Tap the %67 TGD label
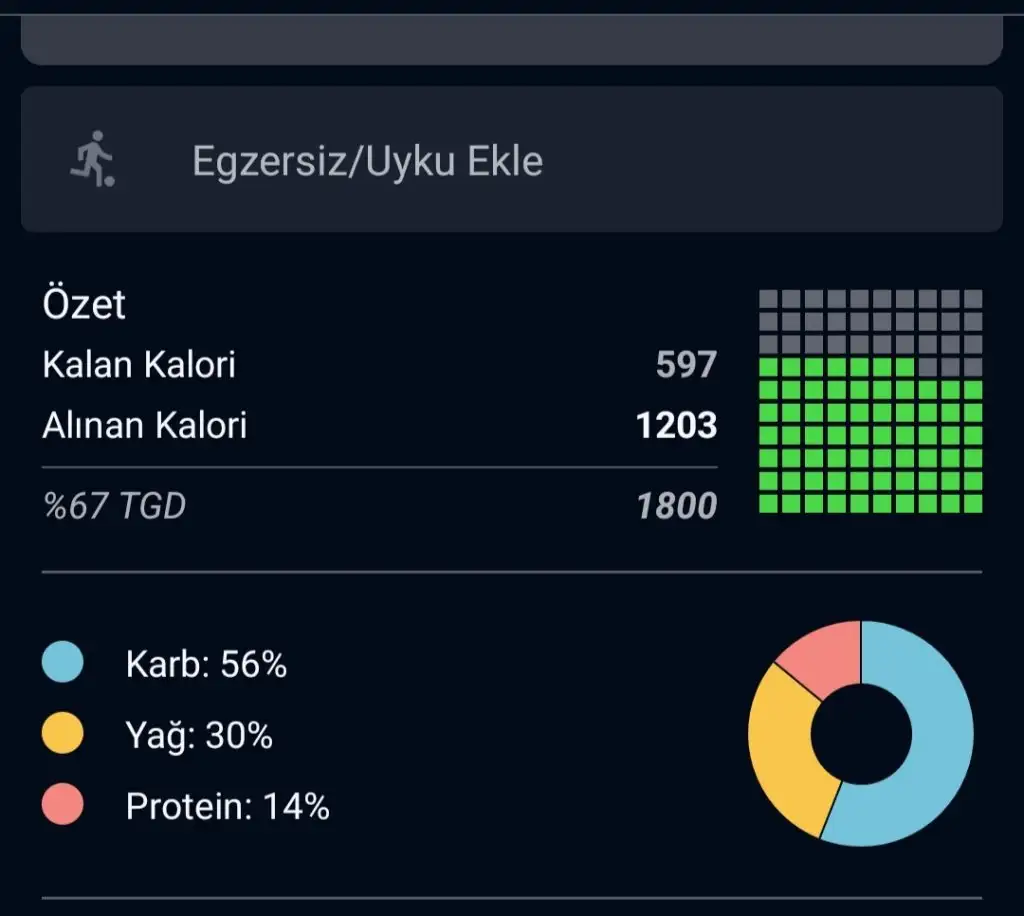 pos(114,506)
